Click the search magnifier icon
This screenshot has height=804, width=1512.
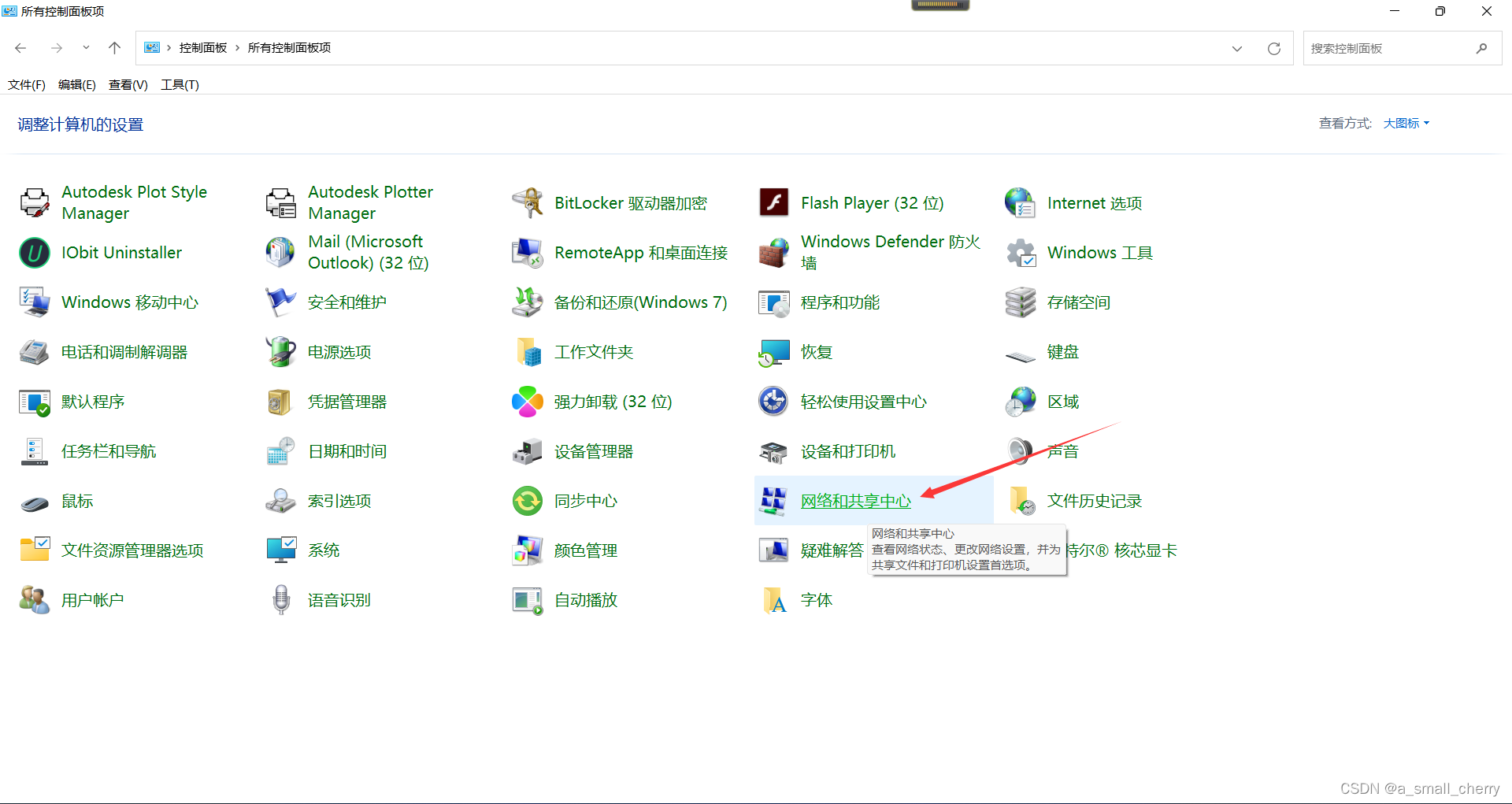click(x=1481, y=49)
